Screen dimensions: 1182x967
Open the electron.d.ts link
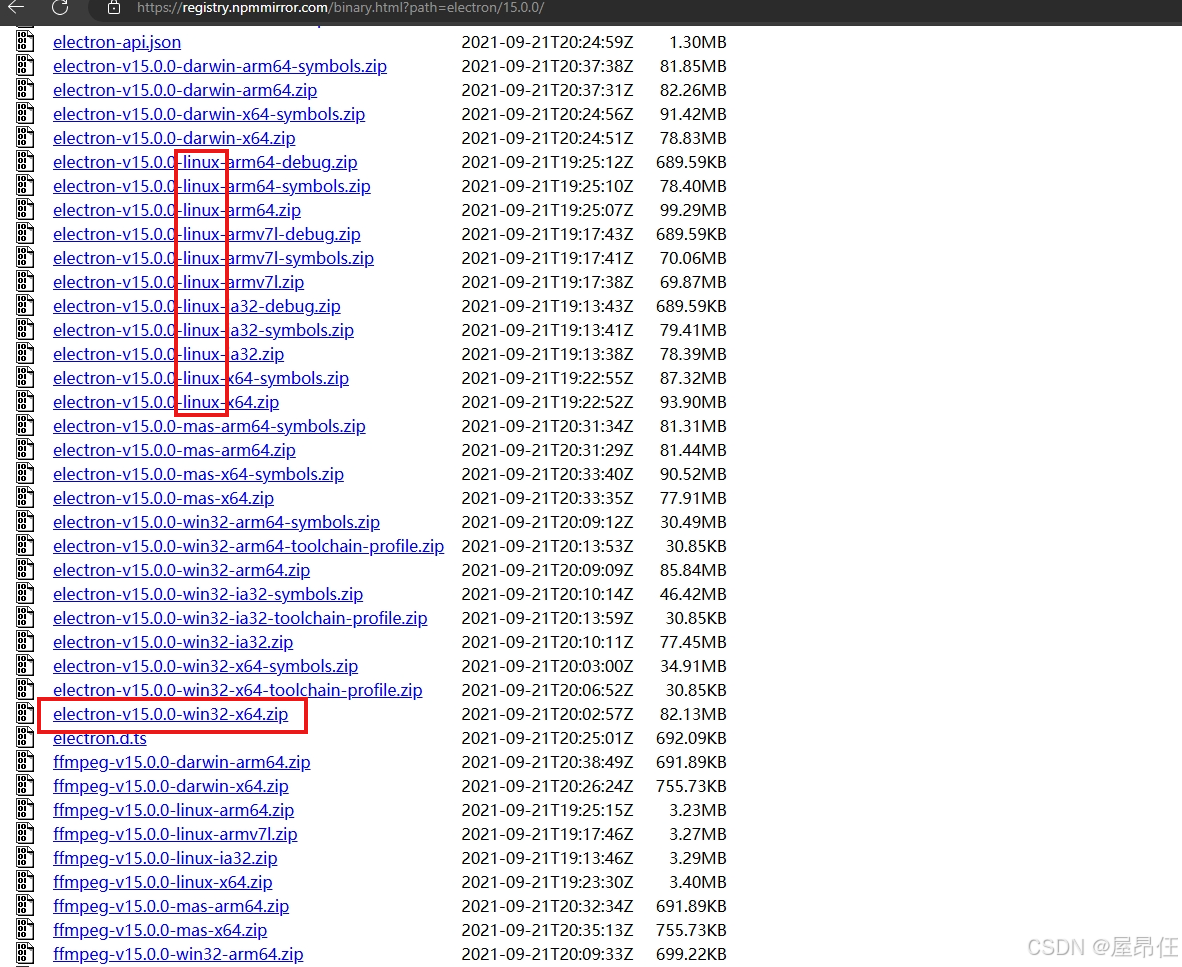tap(100, 739)
